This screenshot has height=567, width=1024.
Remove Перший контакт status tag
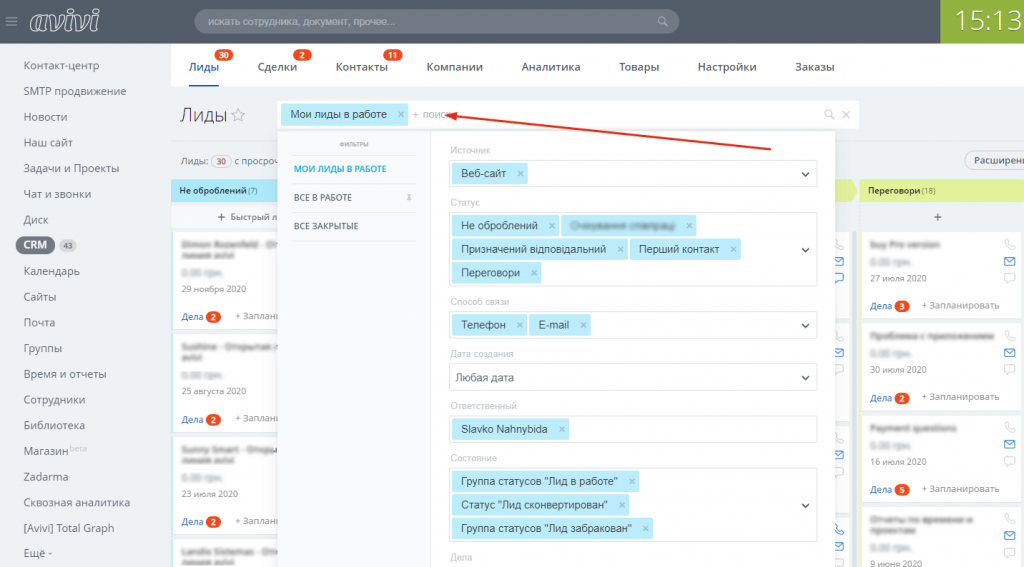733,250
